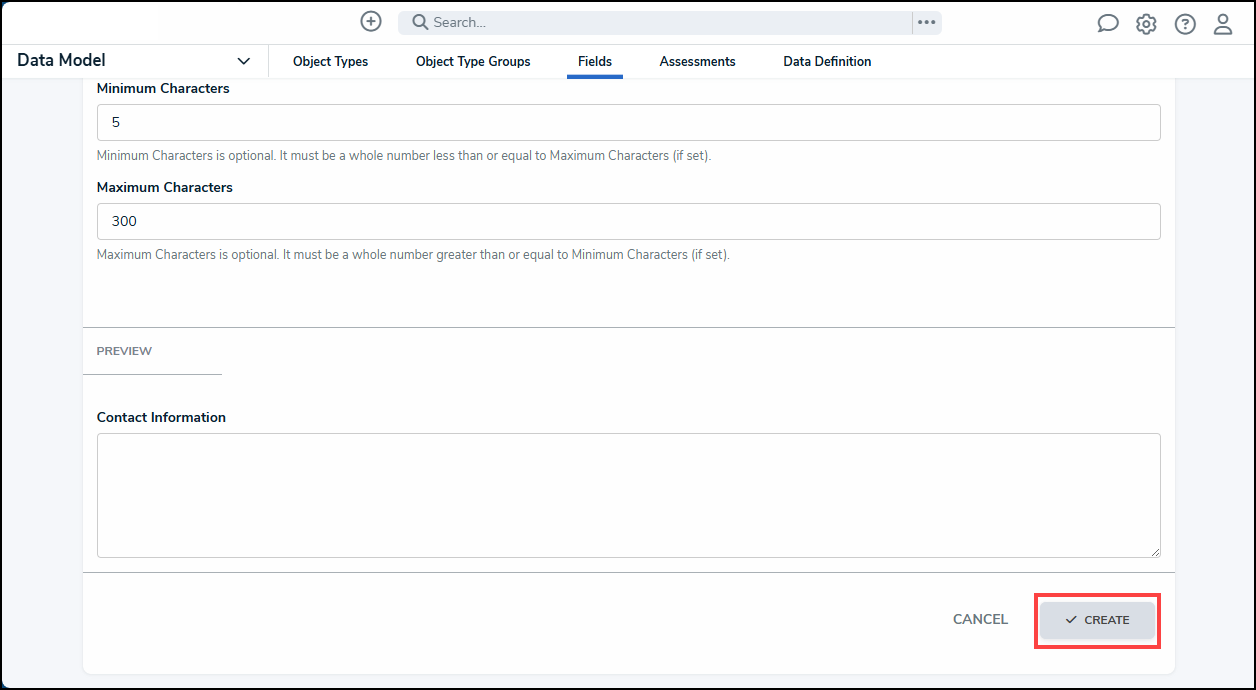Click the magnifier search icon

point(420,22)
